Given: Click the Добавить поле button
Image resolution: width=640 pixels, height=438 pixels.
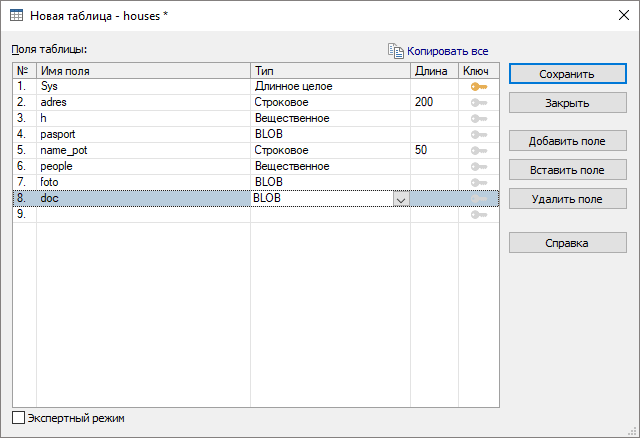Looking at the screenshot, I should (567, 141).
